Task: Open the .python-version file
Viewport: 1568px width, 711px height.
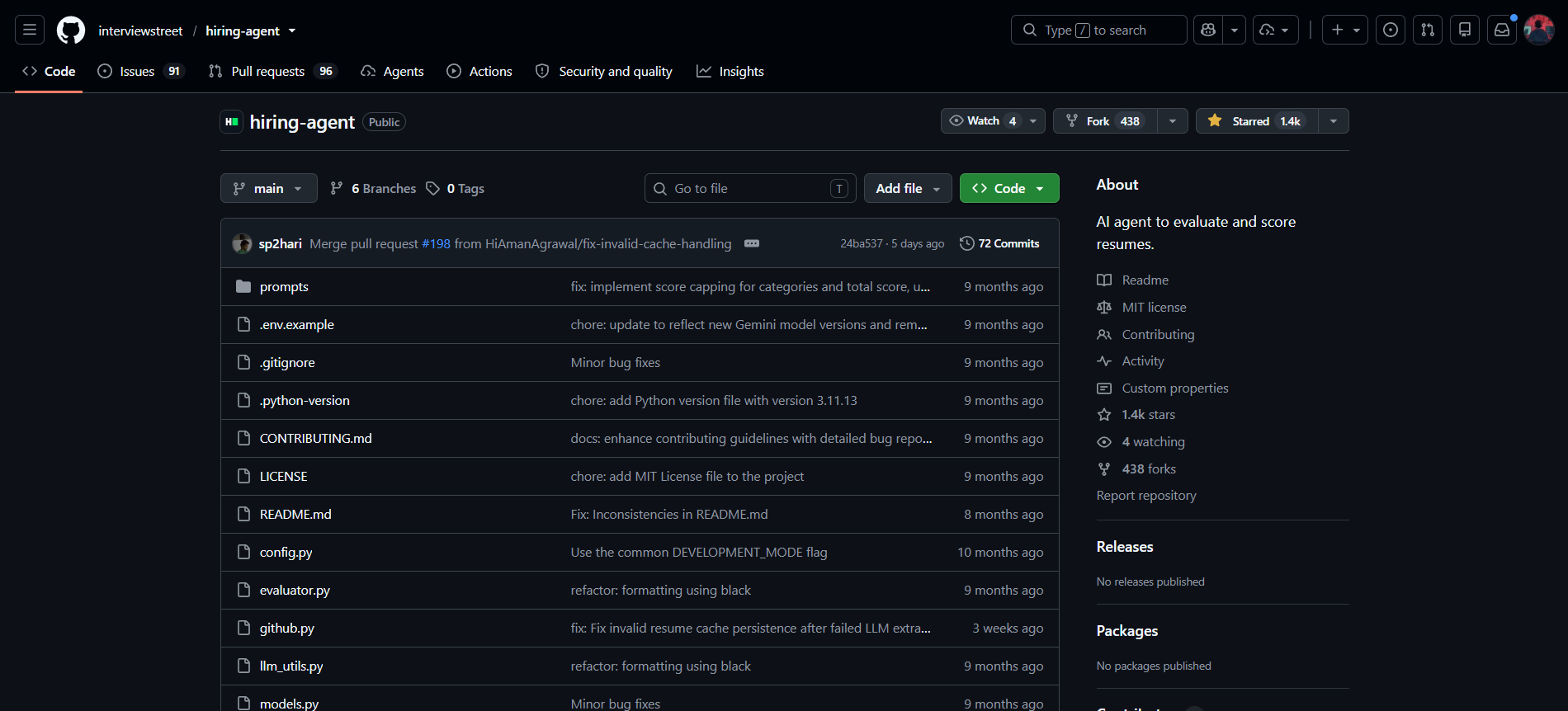Action: pyautogui.click(x=305, y=401)
